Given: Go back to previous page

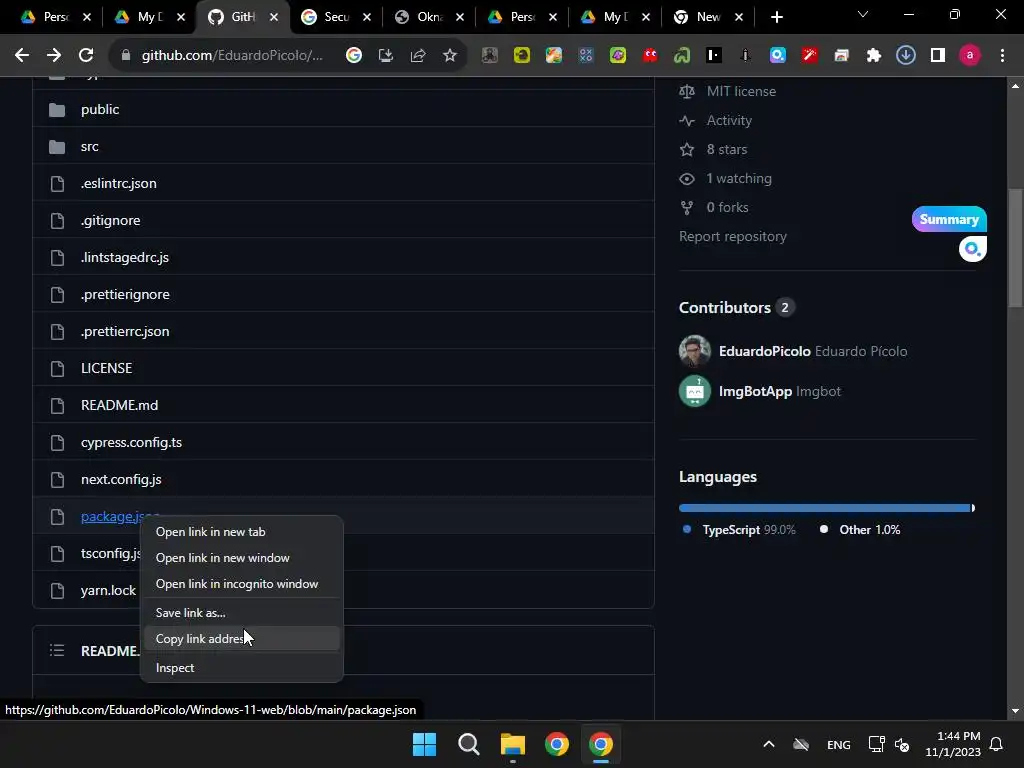Looking at the screenshot, I should tap(22, 56).
